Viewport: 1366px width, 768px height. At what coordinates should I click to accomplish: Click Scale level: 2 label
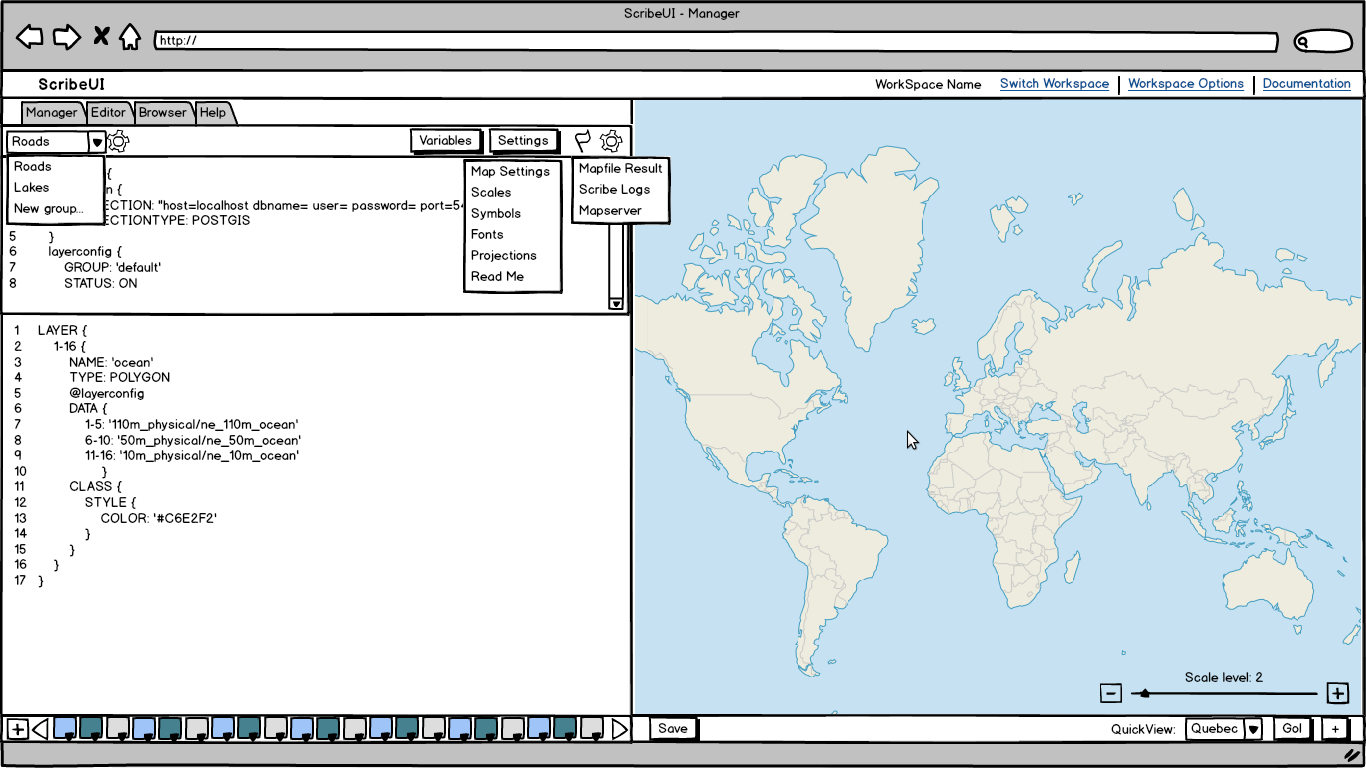pos(1223,677)
